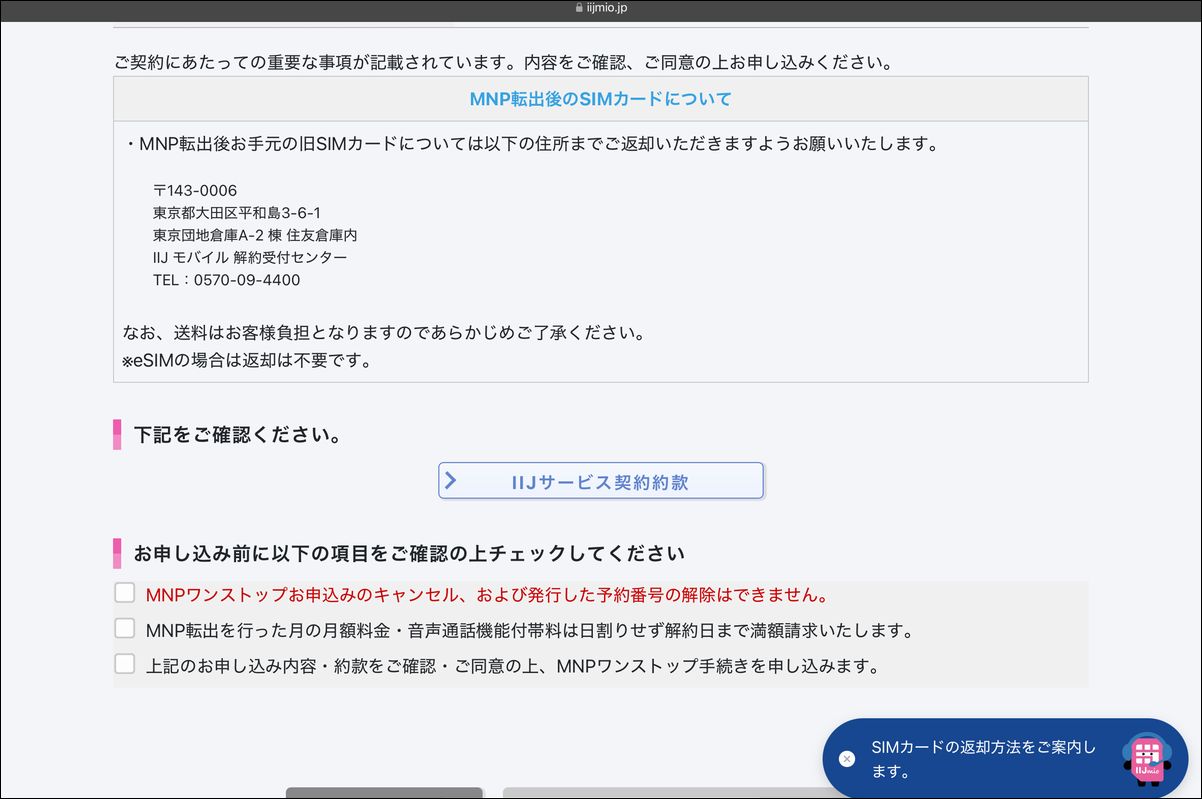
Task: Open the IIJmio chatbot mascot icon
Action: (x=1146, y=759)
